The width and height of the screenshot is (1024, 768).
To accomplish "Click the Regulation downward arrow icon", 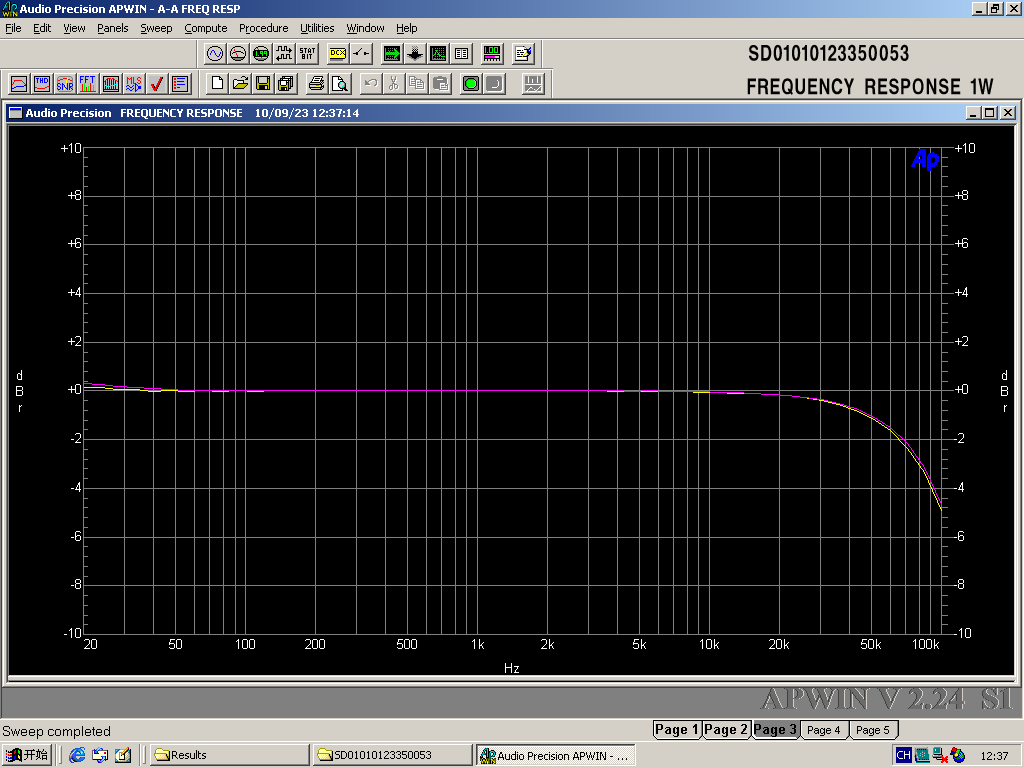I will click(415, 54).
